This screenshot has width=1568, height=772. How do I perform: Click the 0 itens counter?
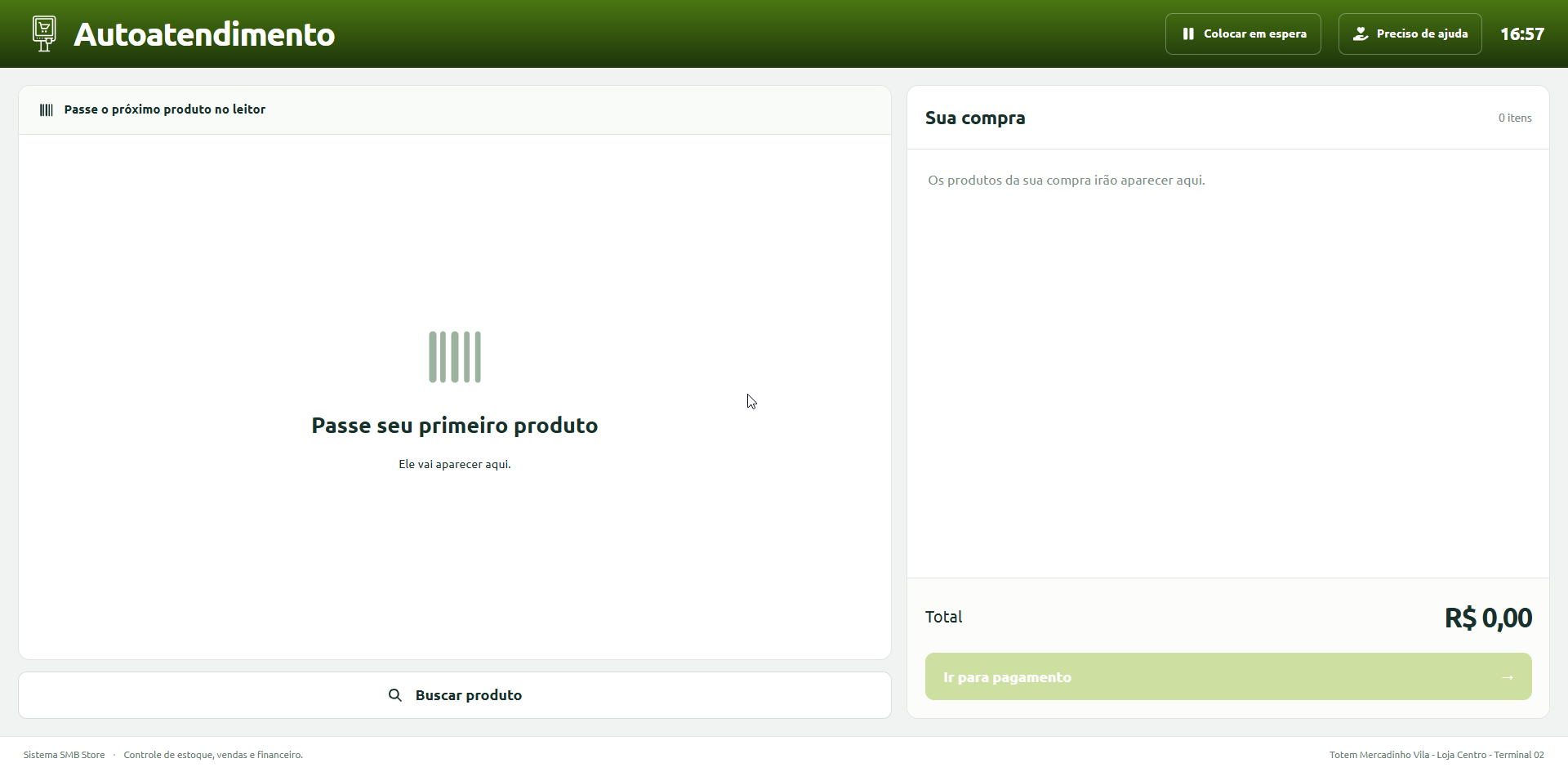[1515, 118]
